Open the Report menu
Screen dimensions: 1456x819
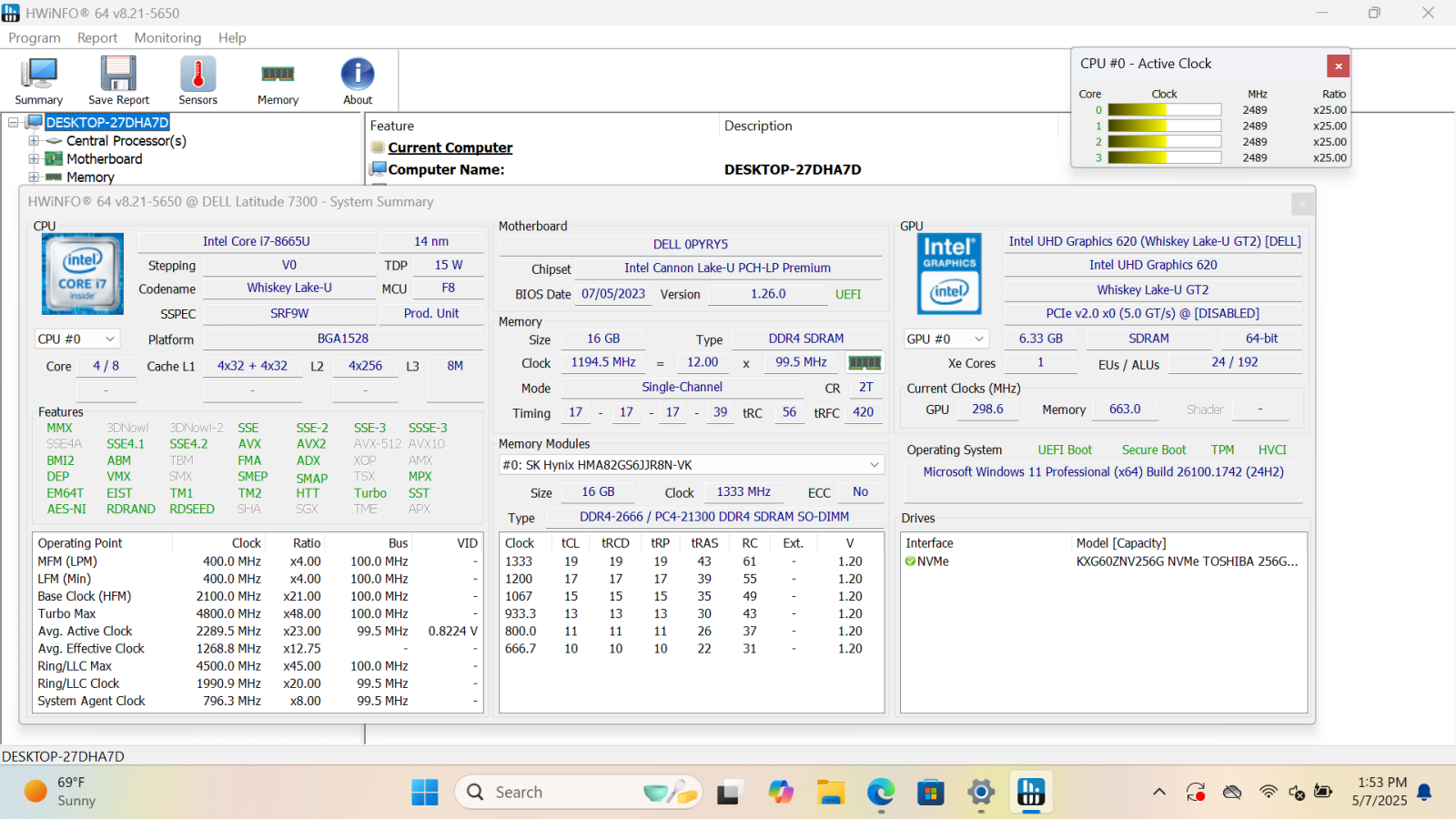(x=97, y=37)
